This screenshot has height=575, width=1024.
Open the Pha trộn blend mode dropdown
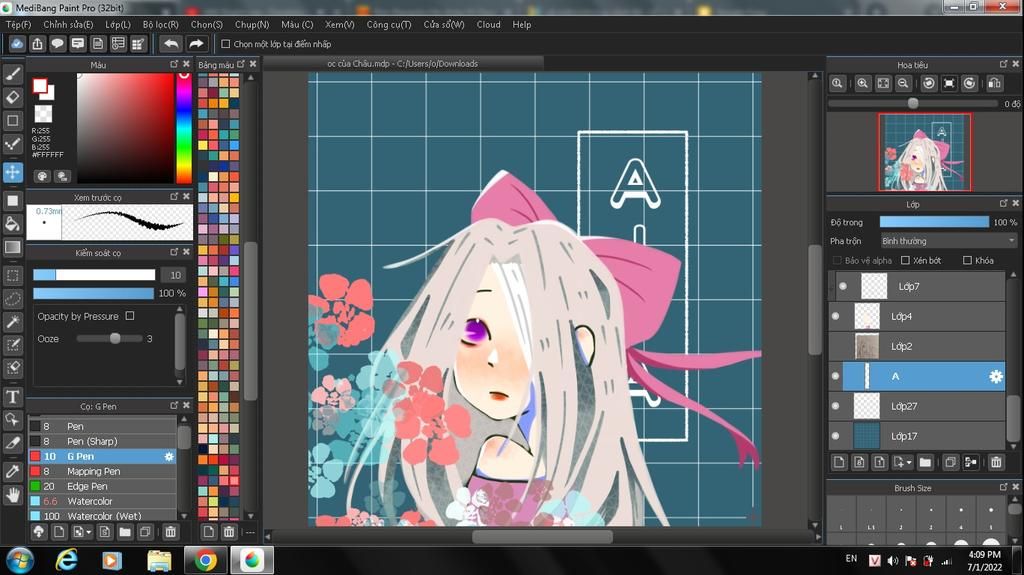(x=948, y=241)
